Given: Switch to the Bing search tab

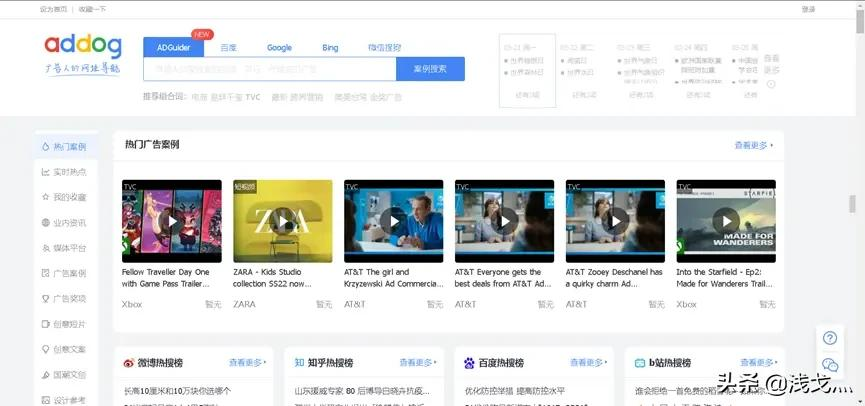Looking at the screenshot, I should click(330, 47).
